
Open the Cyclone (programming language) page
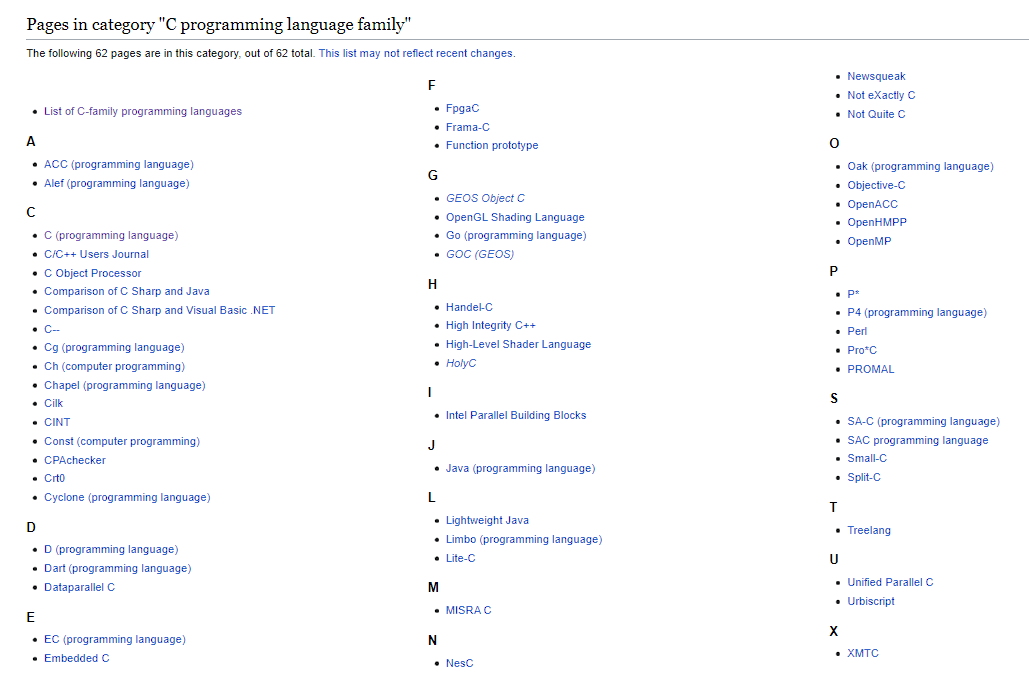coord(127,497)
